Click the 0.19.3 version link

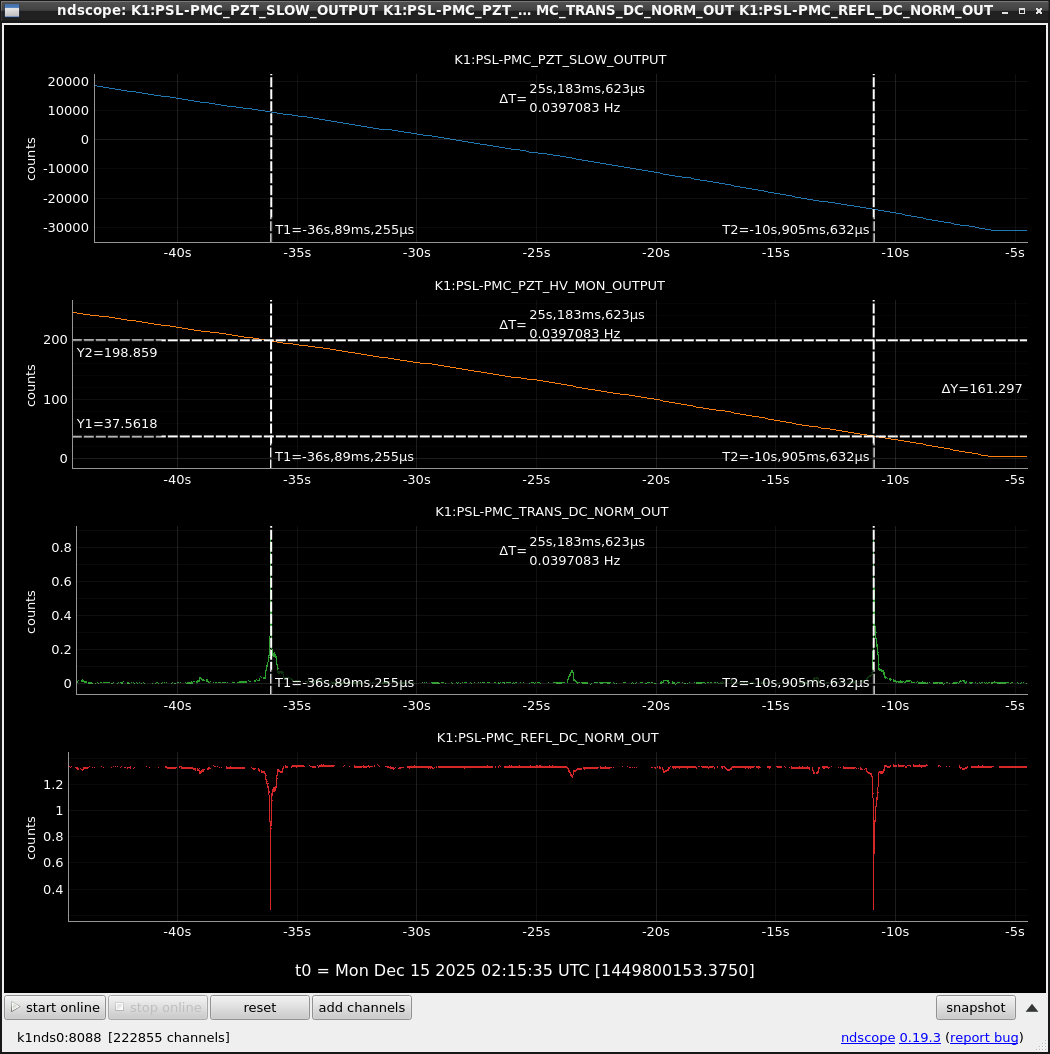[920, 1037]
